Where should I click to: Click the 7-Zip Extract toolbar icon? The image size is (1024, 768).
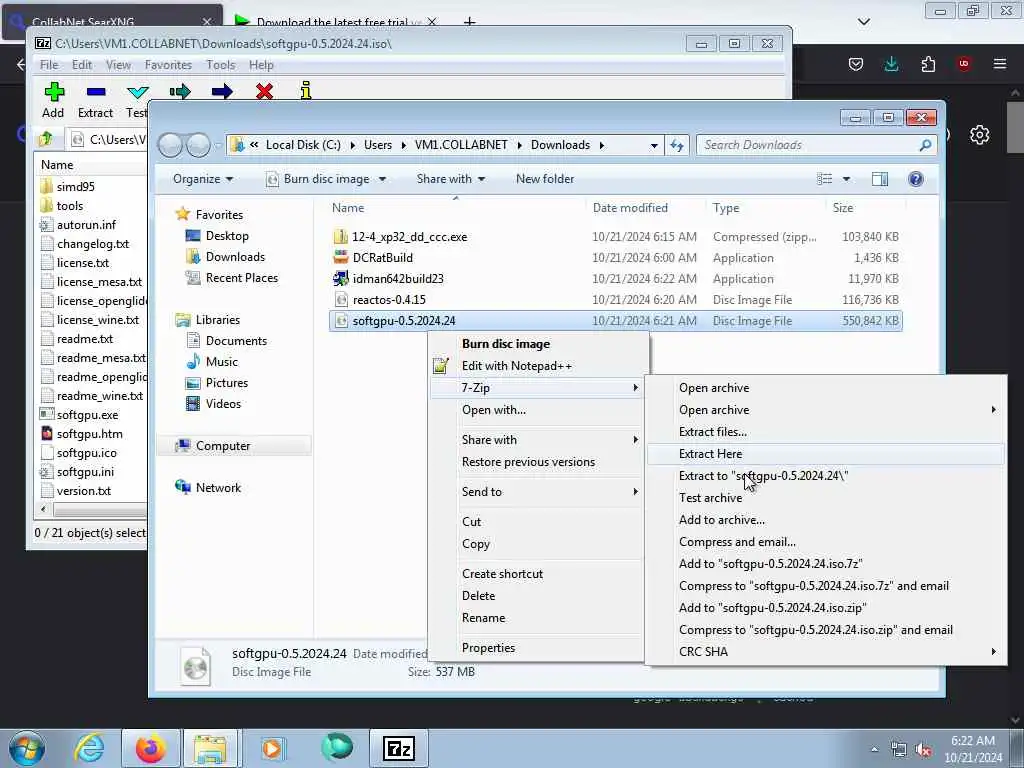tap(95, 91)
